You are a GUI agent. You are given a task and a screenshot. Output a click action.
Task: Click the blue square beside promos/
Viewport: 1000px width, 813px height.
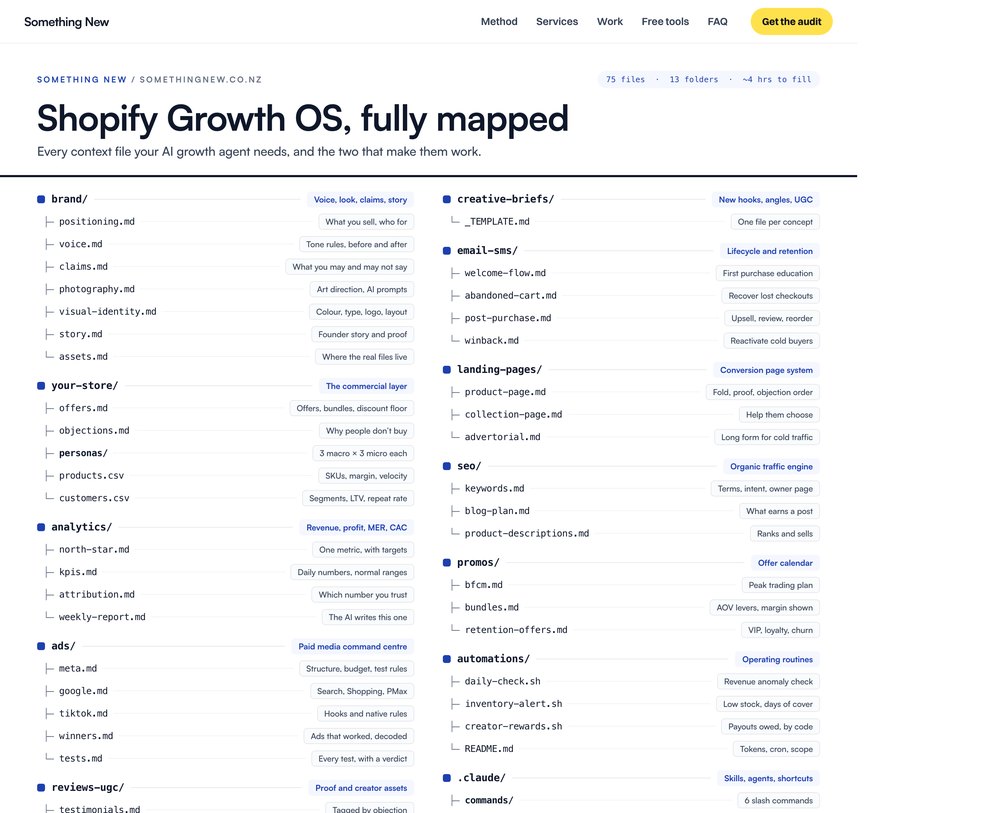click(x=446, y=562)
